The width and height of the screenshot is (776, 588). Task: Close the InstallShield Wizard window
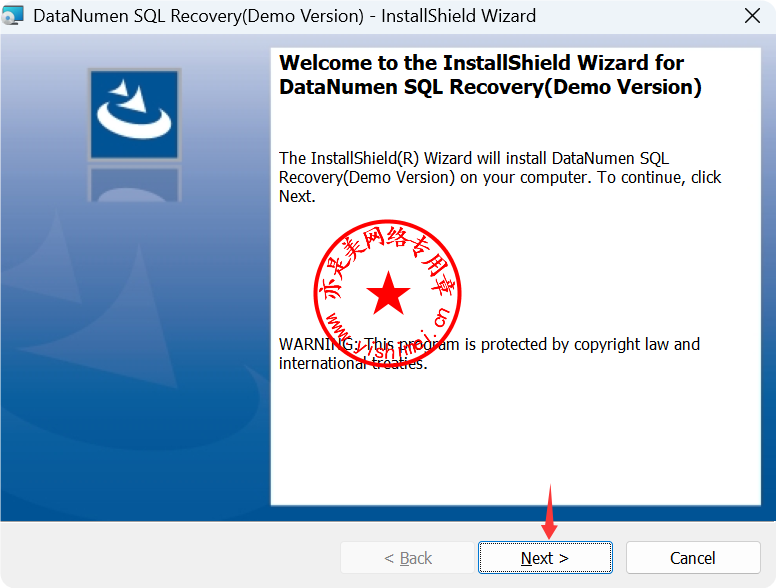(751, 16)
